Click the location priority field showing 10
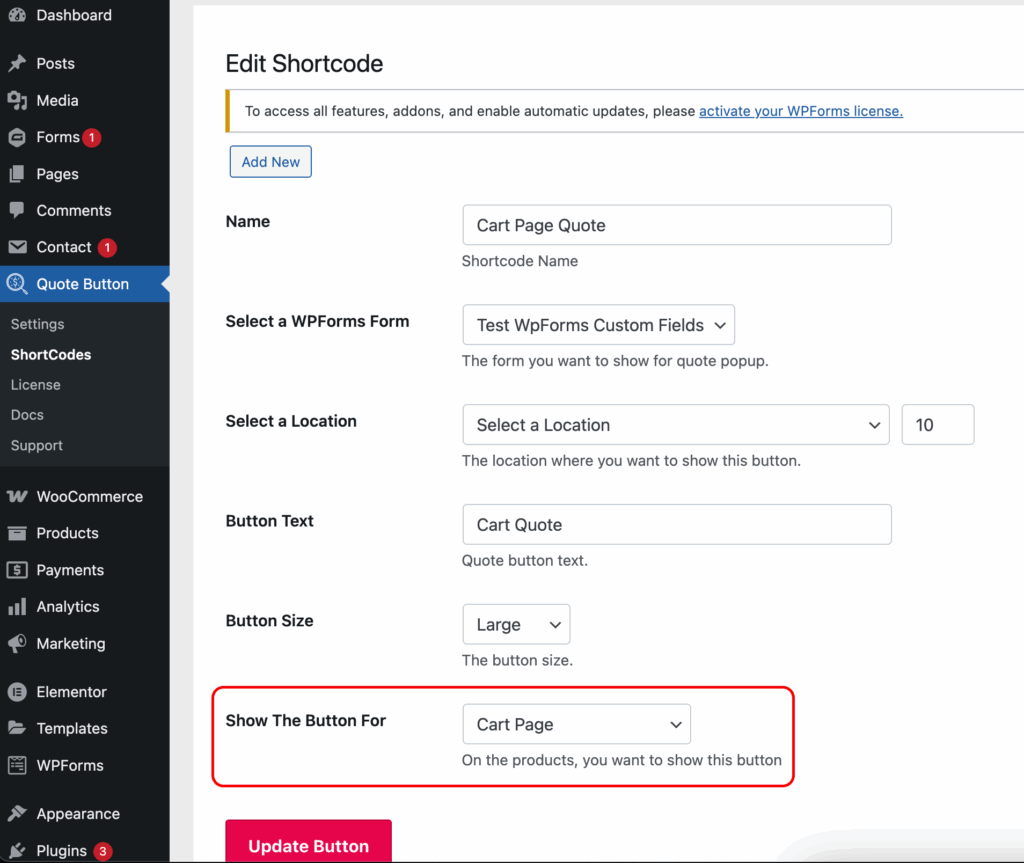The height and width of the screenshot is (863, 1024). (938, 425)
